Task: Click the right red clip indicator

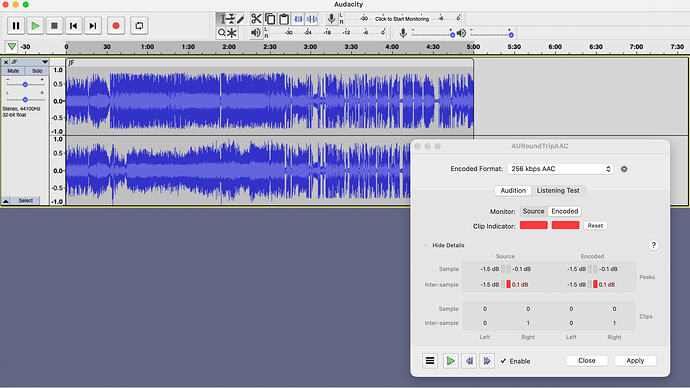Action: pos(565,225)
